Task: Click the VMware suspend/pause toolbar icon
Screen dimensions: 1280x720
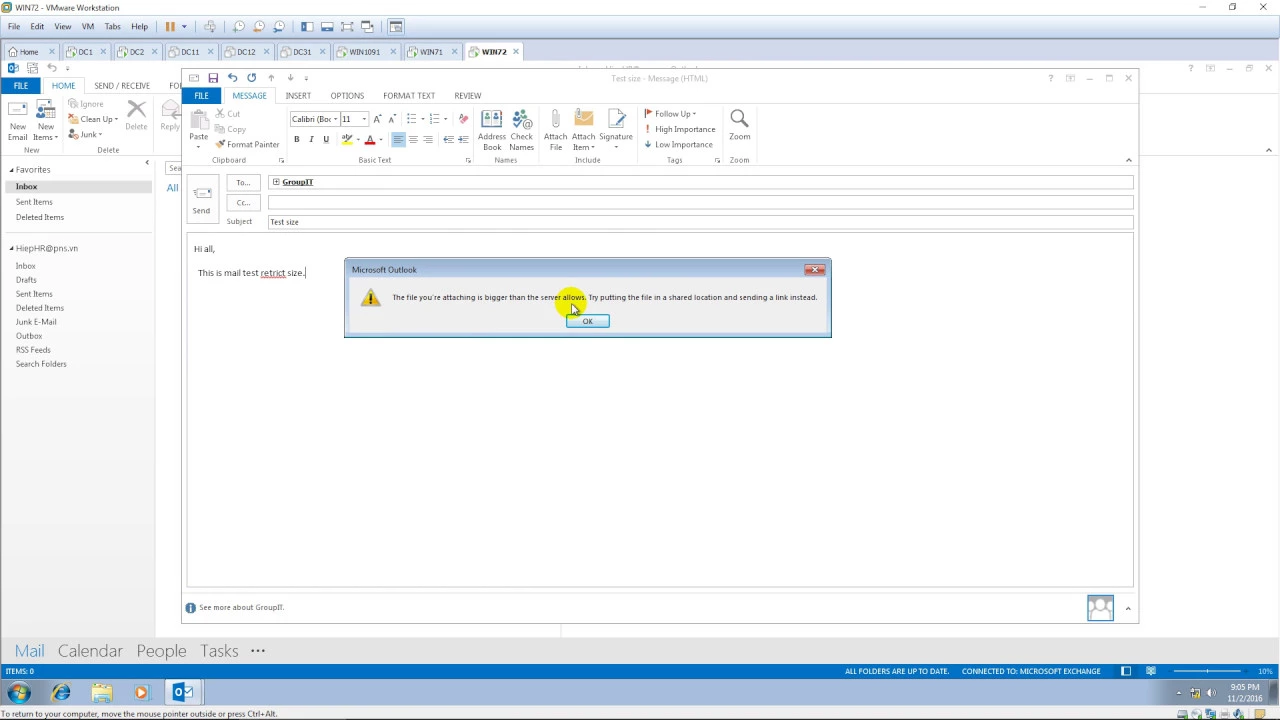Action: coord(170,26)
